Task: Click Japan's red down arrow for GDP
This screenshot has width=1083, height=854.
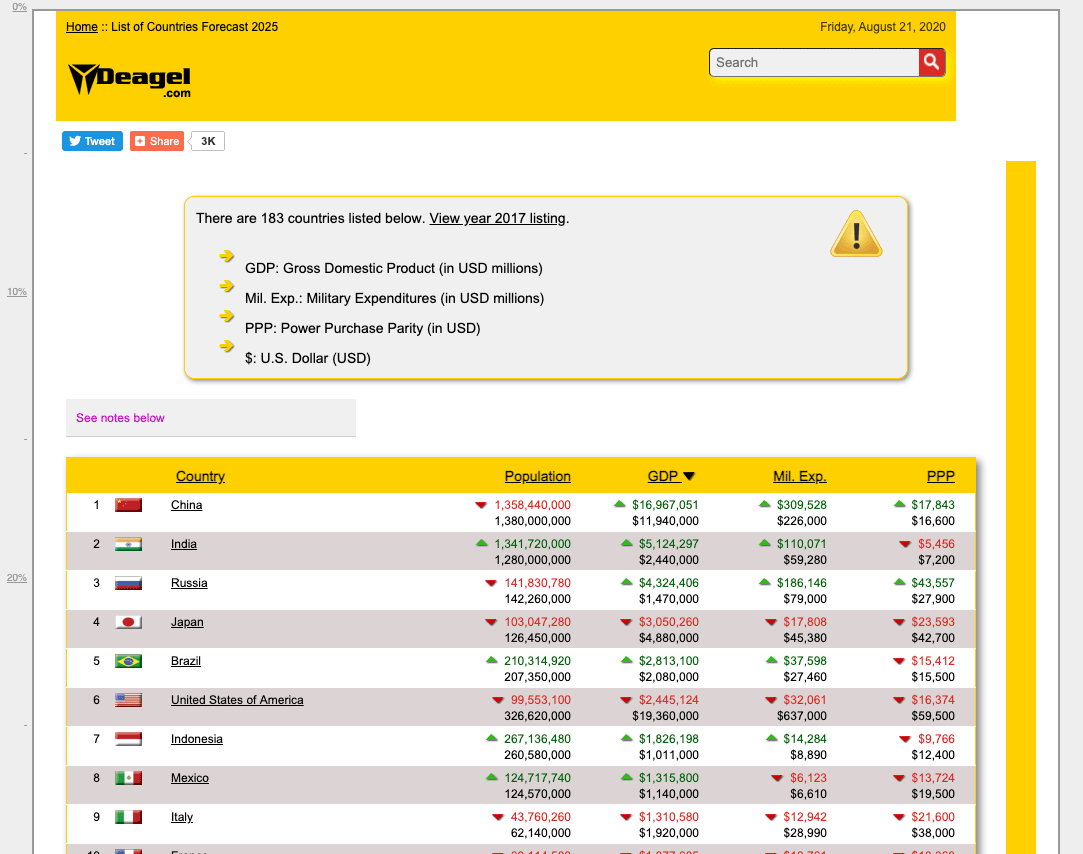Action: pyautogui.click(x=626, y=622)
